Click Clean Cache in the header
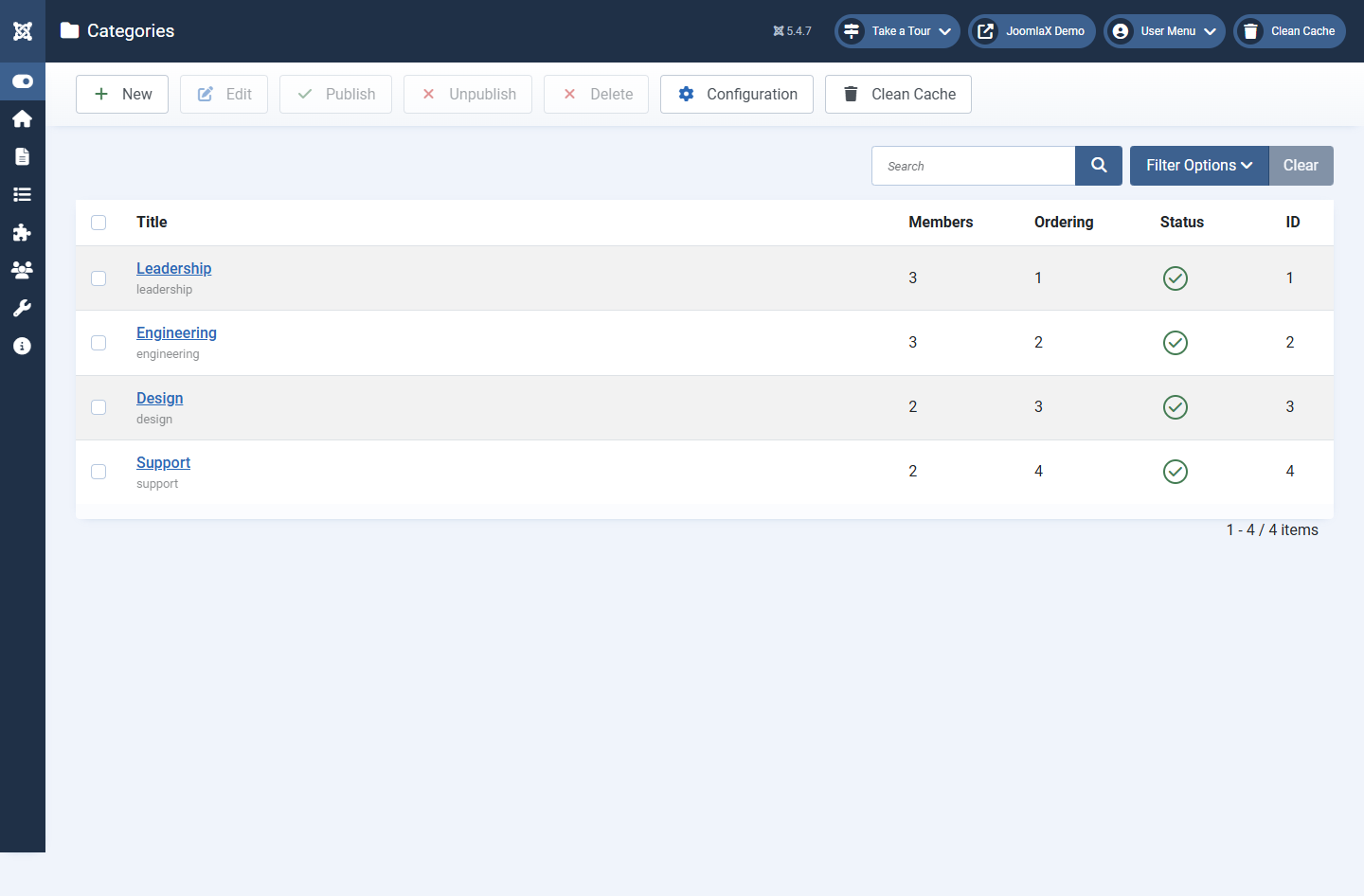 click(1289, 31)
